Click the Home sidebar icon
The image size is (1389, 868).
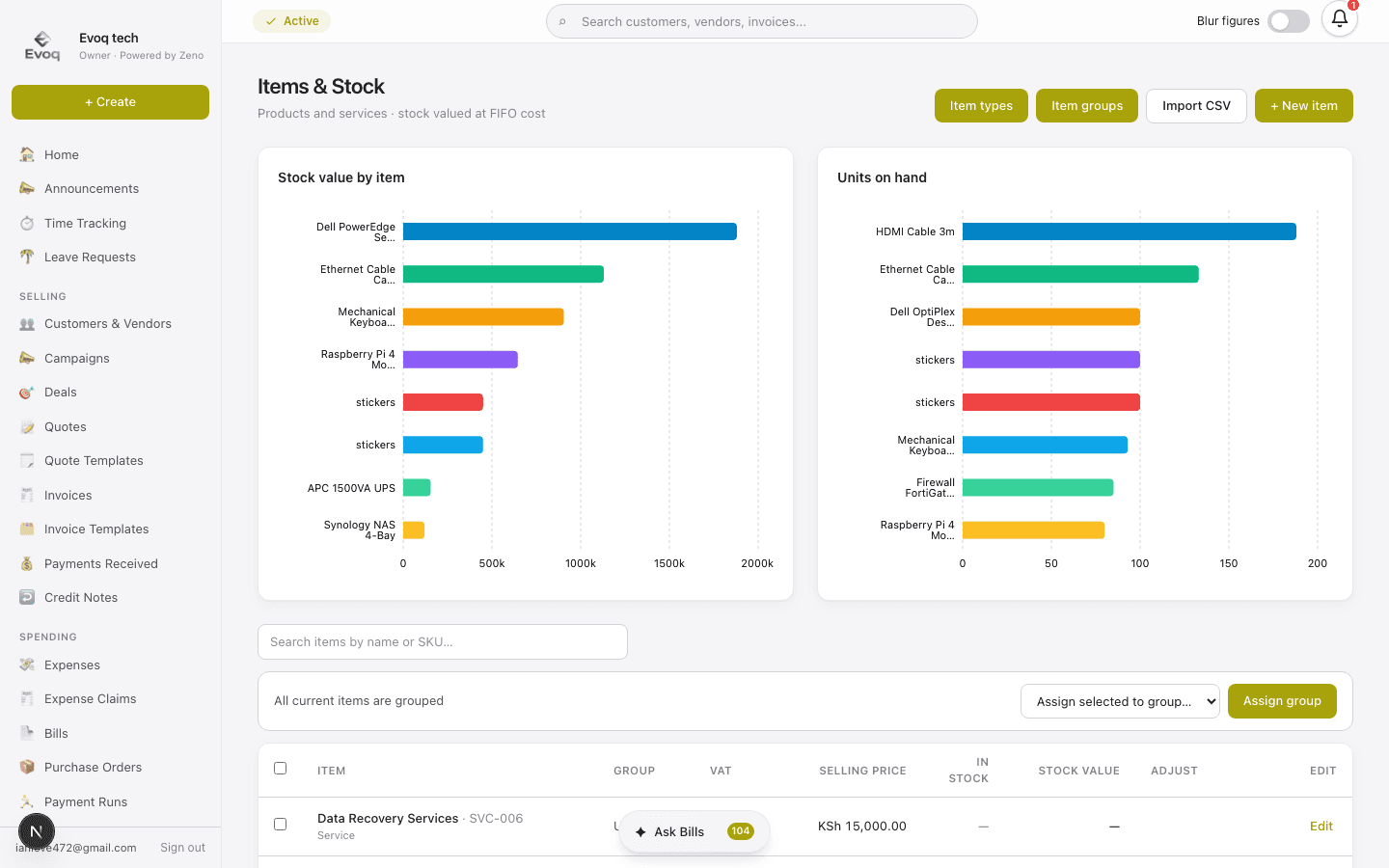27,154
